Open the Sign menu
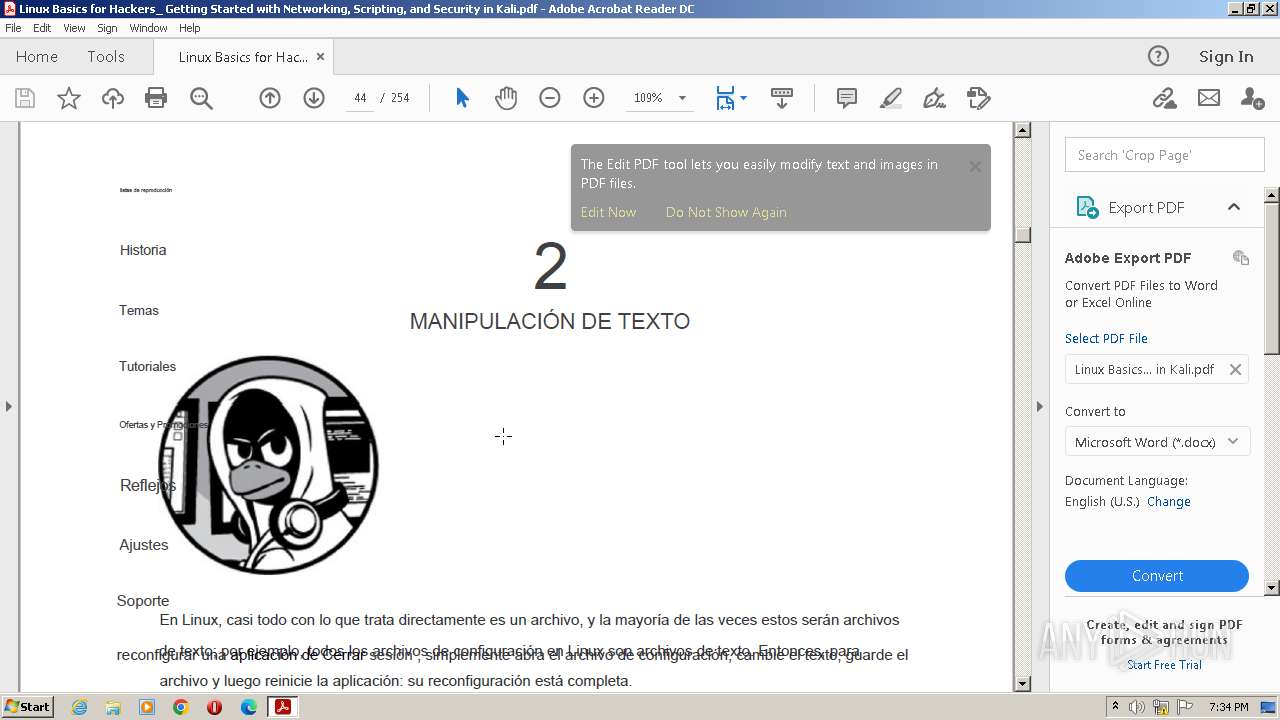Screen dimensions: 1280x720 point(107,28)
